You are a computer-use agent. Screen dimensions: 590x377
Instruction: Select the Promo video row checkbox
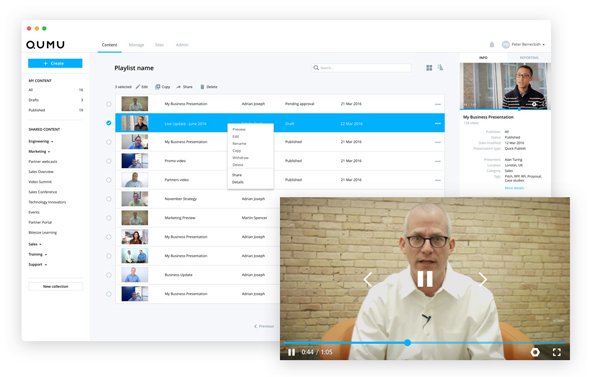tap(109, 161)
